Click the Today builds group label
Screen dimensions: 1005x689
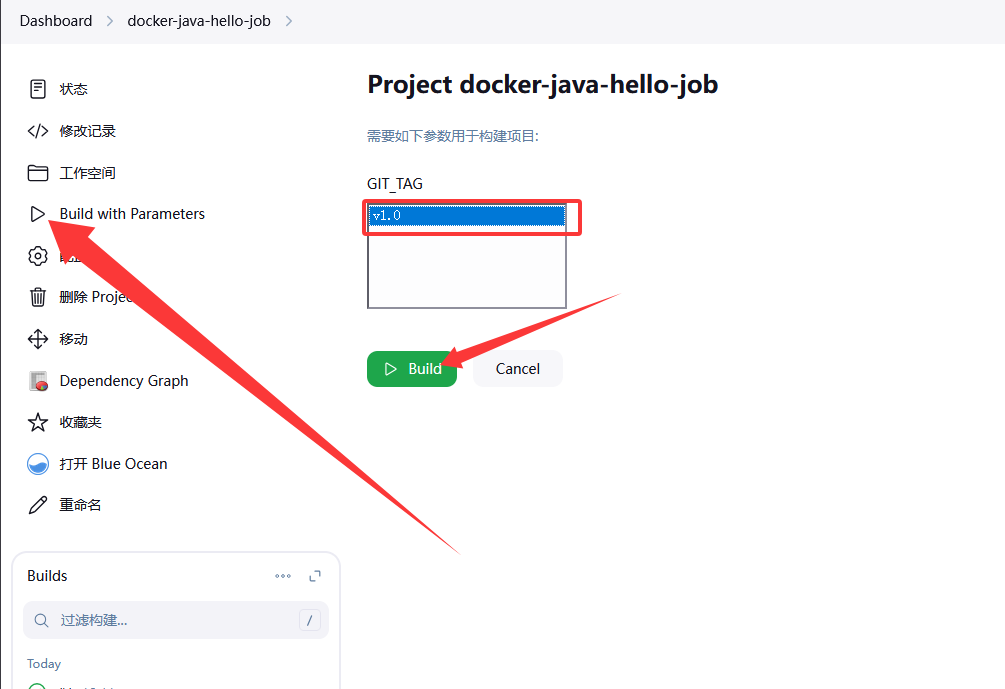(x=44, y=664)
